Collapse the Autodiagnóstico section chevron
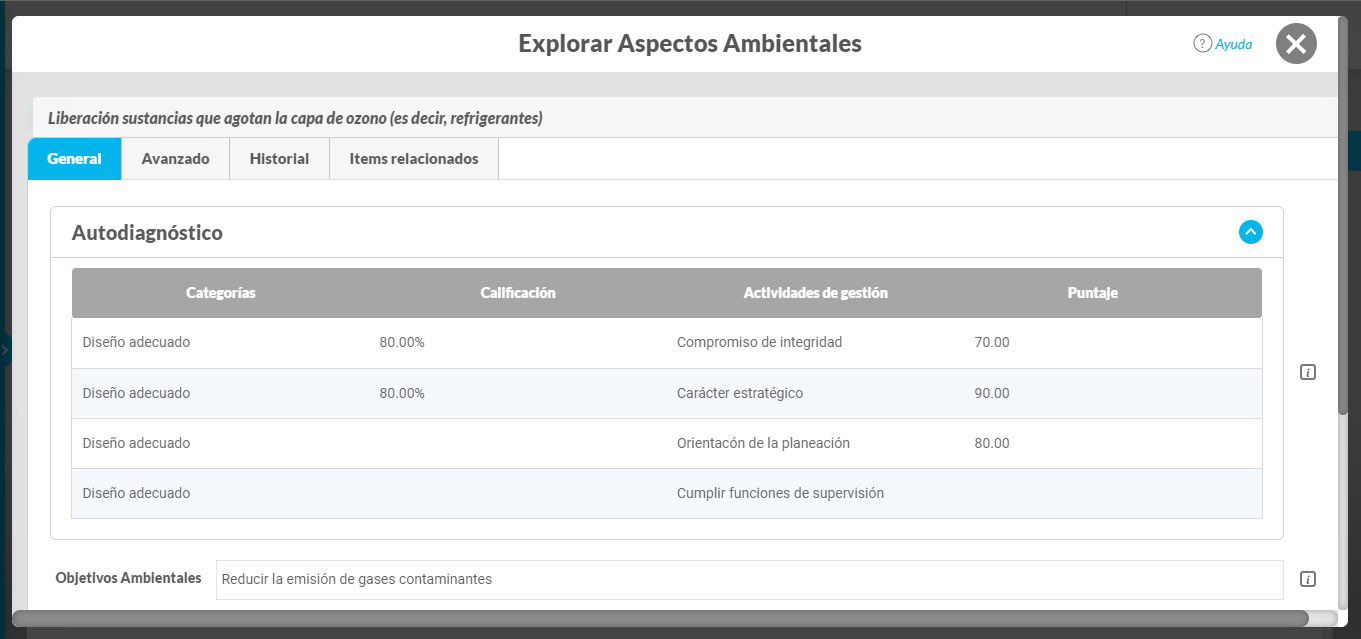 [x=1250, y=232]
